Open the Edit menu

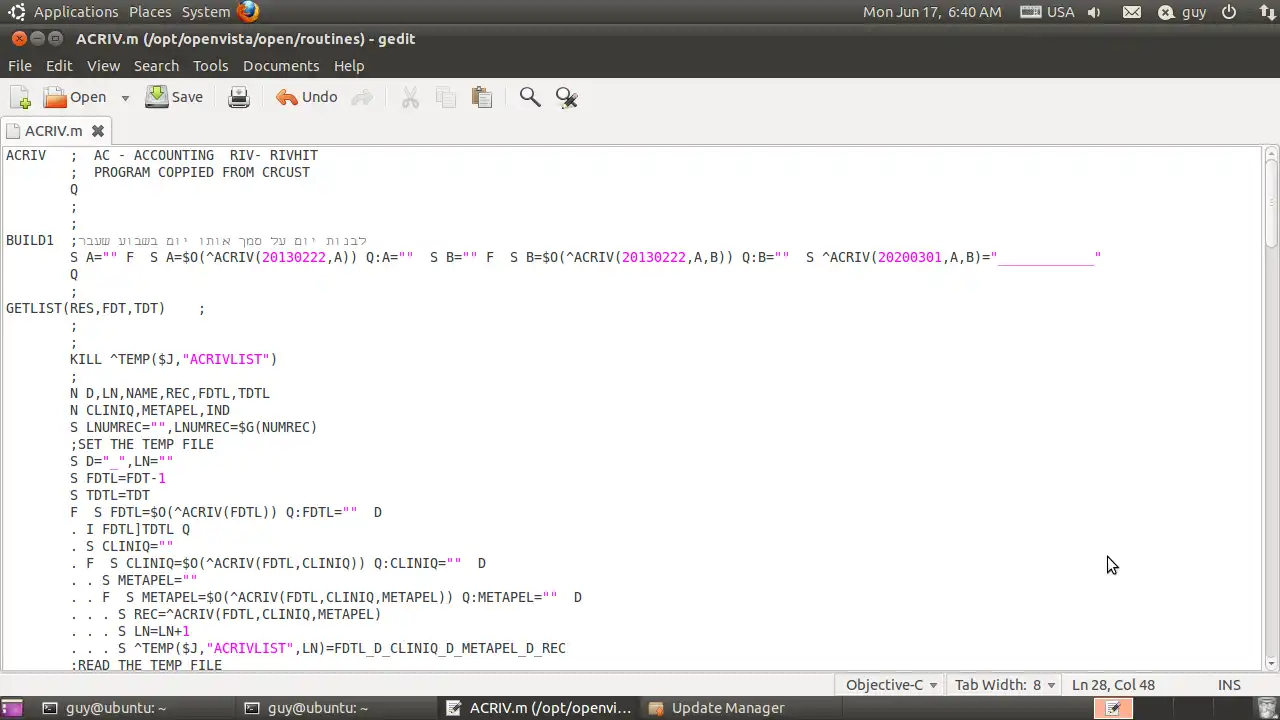tap(59, 66)
